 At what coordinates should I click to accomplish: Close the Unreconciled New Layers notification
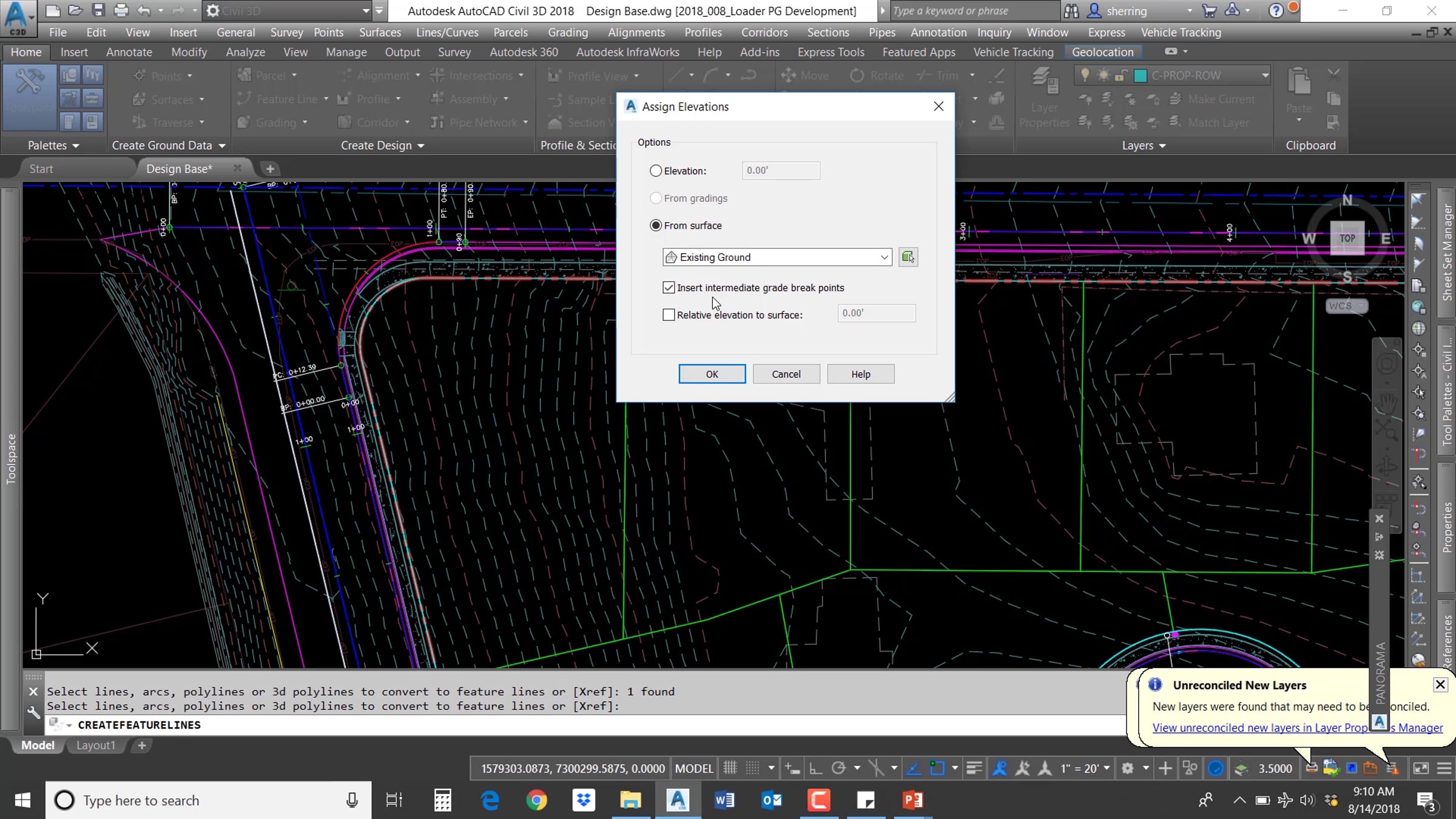click(1440, 685)
